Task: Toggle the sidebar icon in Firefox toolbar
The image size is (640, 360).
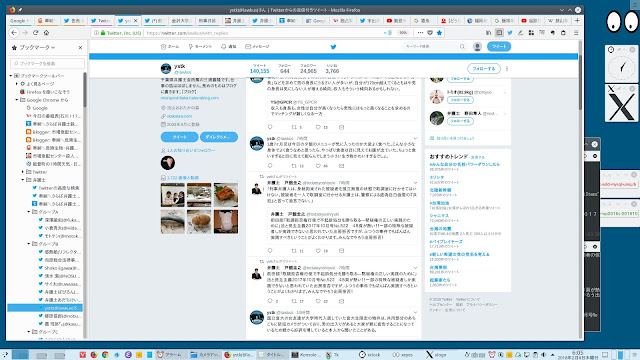Action: (x=499, y=33)
